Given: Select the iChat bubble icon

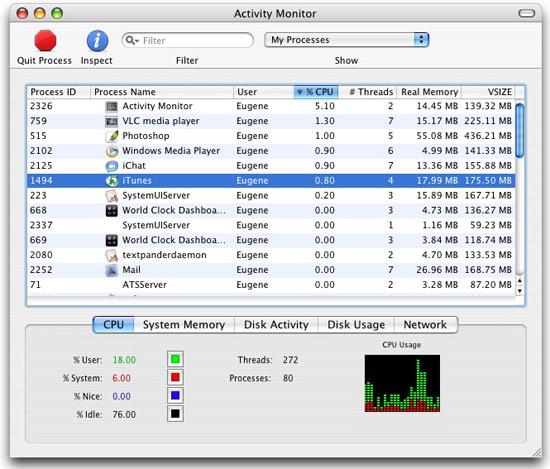Looking at the screenshot, I should click(x=112, y=166).
